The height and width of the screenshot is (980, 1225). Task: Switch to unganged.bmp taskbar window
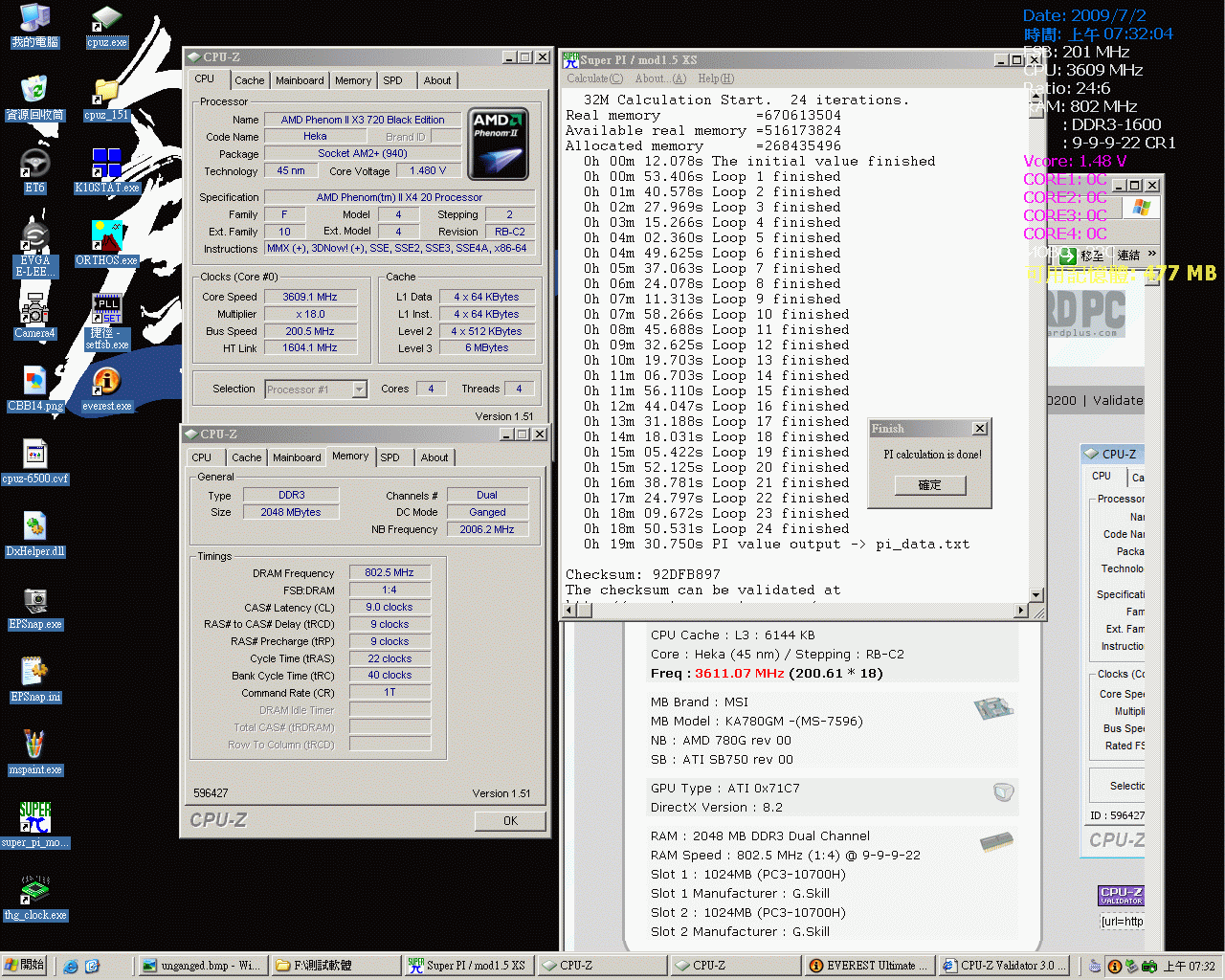click(201, 966)
